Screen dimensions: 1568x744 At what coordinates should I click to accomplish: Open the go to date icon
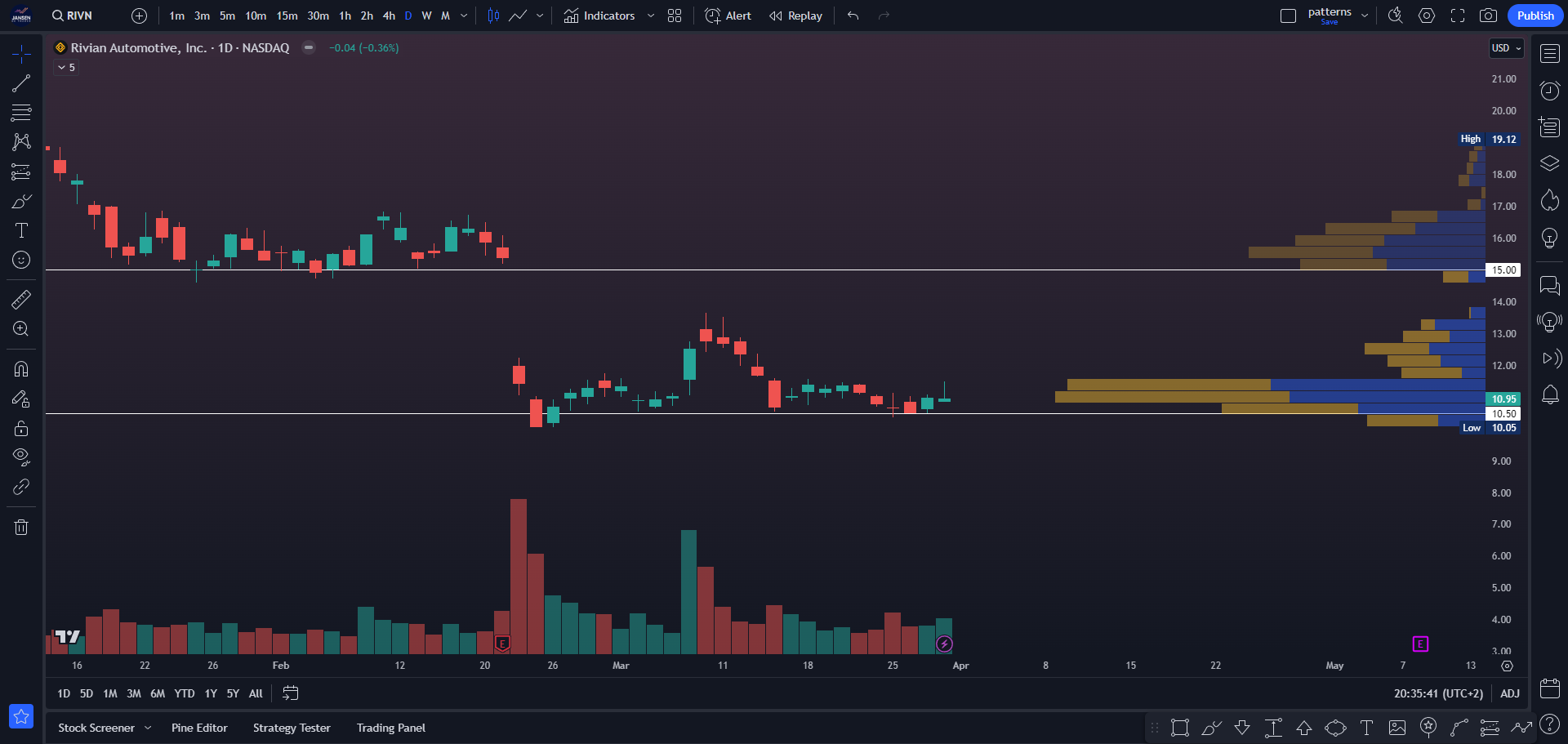[x=291, y=693]
